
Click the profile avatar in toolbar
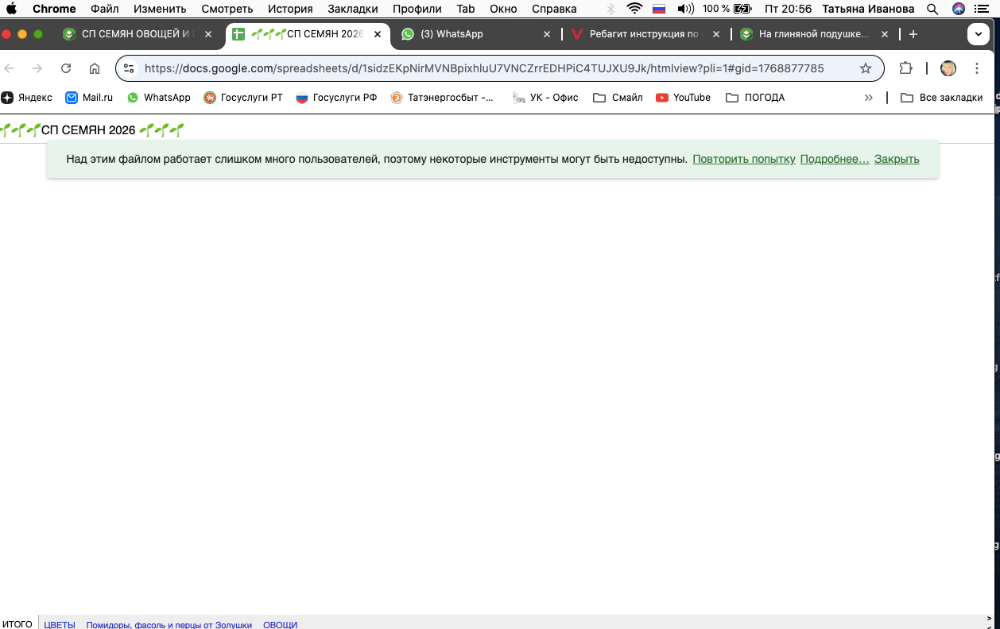(948, 69)
